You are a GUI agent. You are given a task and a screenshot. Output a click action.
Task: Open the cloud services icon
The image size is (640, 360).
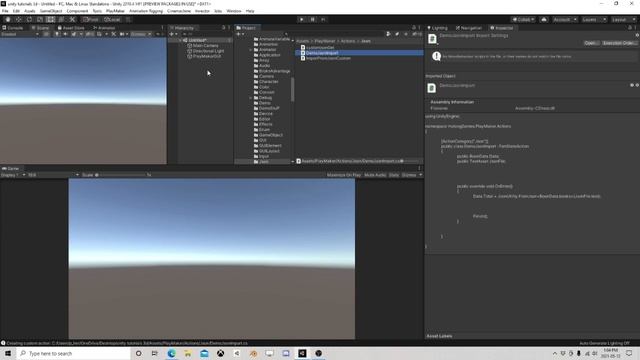[x=544, y=19]
